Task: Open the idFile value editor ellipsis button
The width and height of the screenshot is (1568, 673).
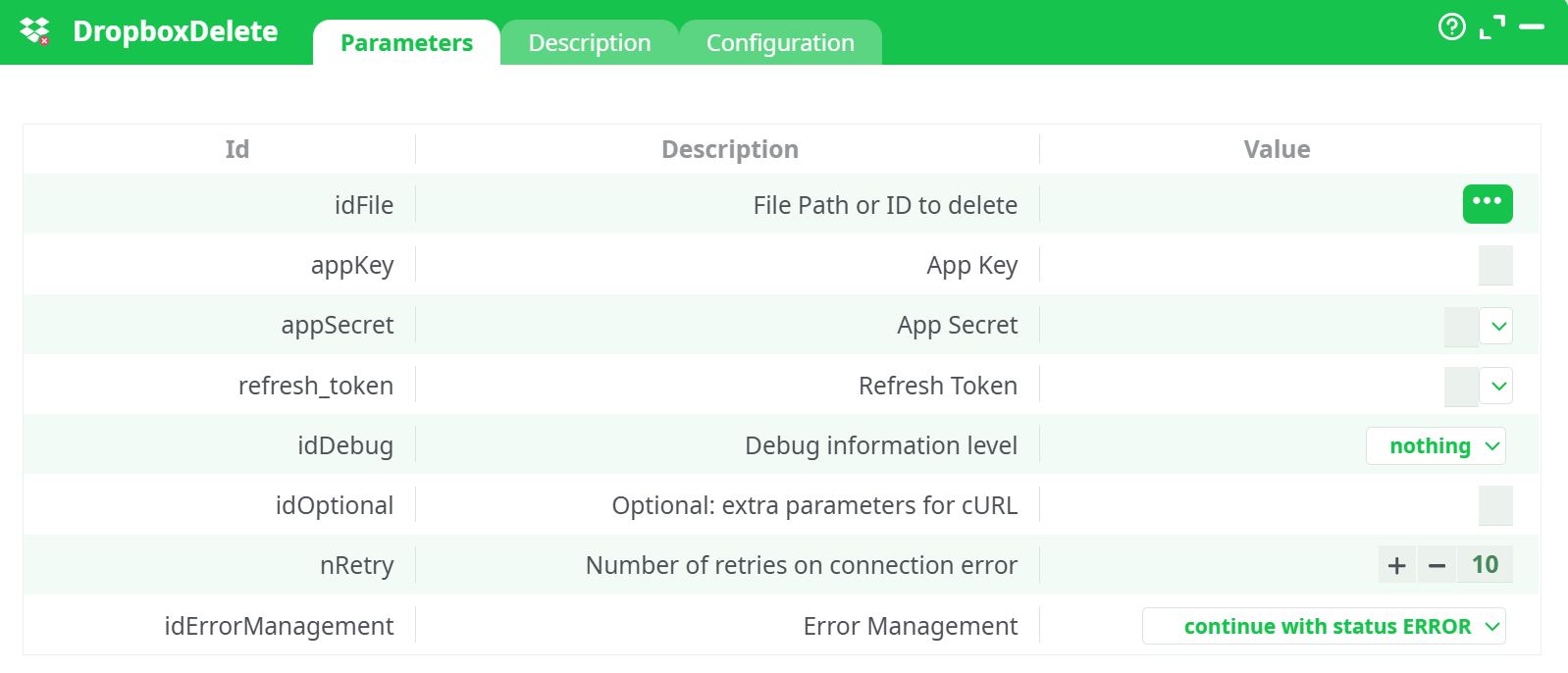Action: tap(1488, 204)
